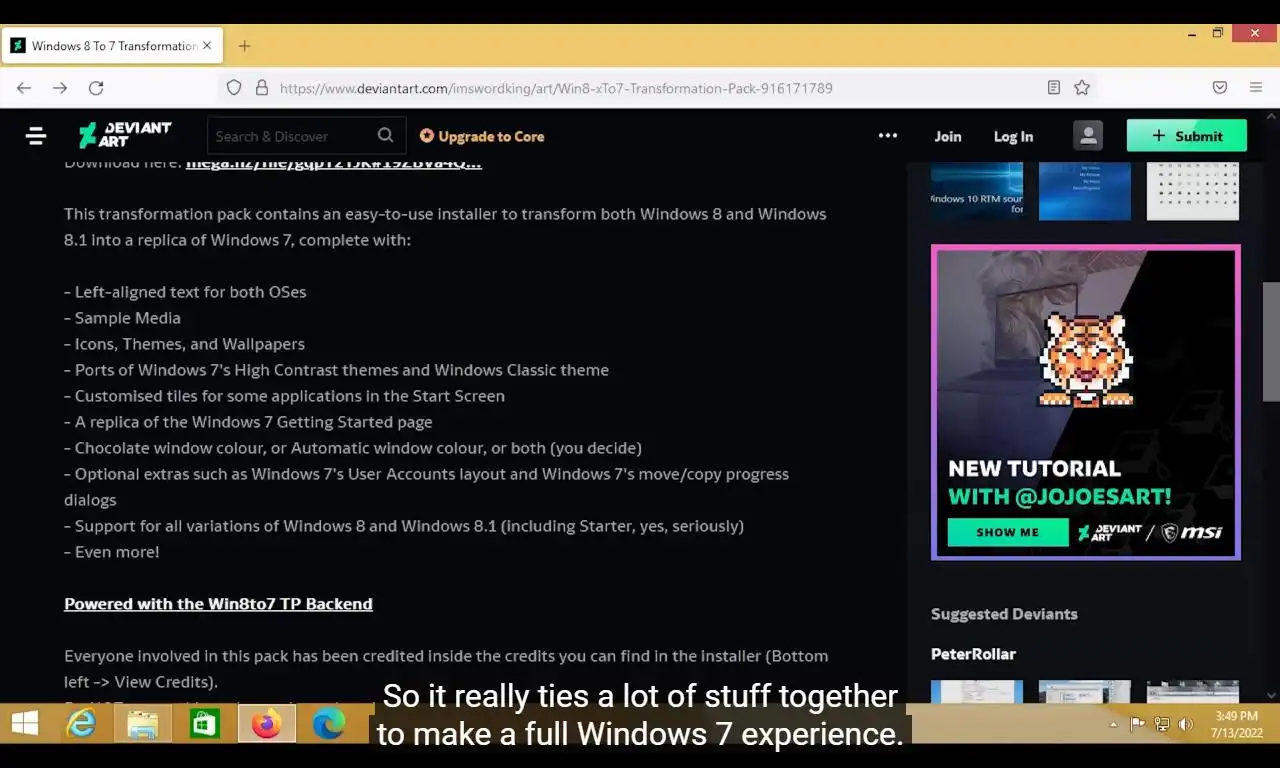Viewport: 1280px width, 768px height.
Task: Open File Explorer from taskbar
Action: click(142, 724)
